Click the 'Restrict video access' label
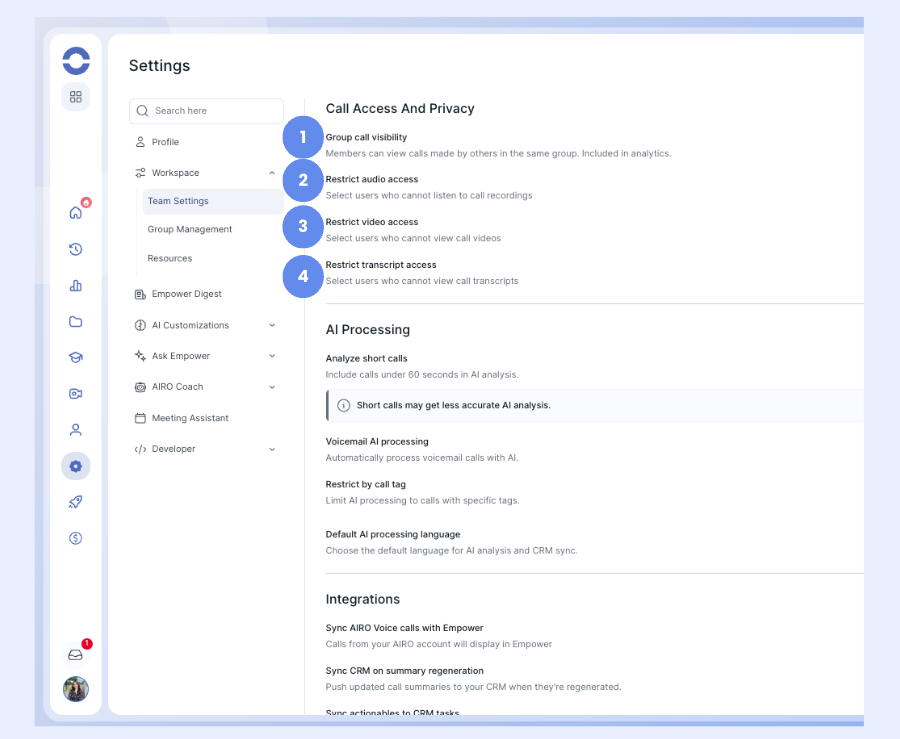Screen dimensions: 900x739 pos(372,222)
